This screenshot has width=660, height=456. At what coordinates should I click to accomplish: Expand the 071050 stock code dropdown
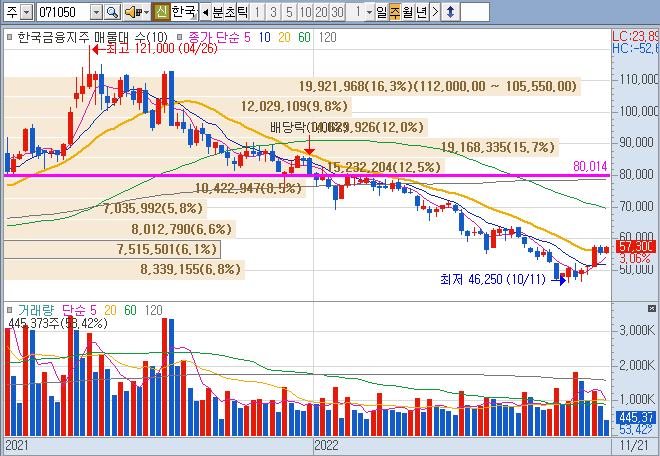point(97,12)
